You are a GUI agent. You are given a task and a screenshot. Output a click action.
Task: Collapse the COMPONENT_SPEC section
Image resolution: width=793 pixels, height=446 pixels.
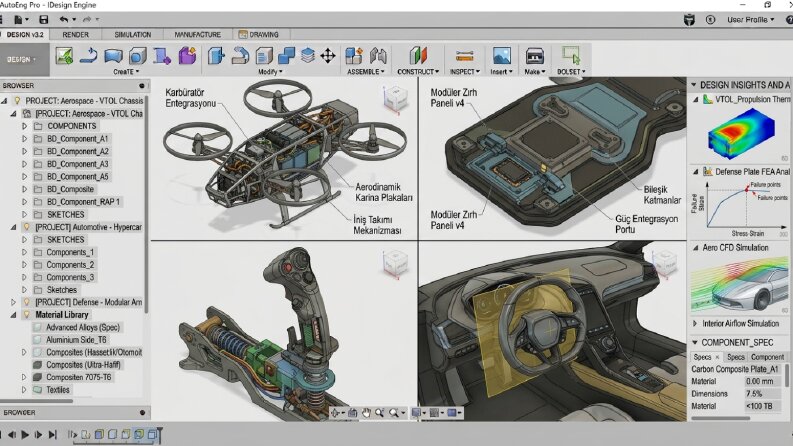694,342
